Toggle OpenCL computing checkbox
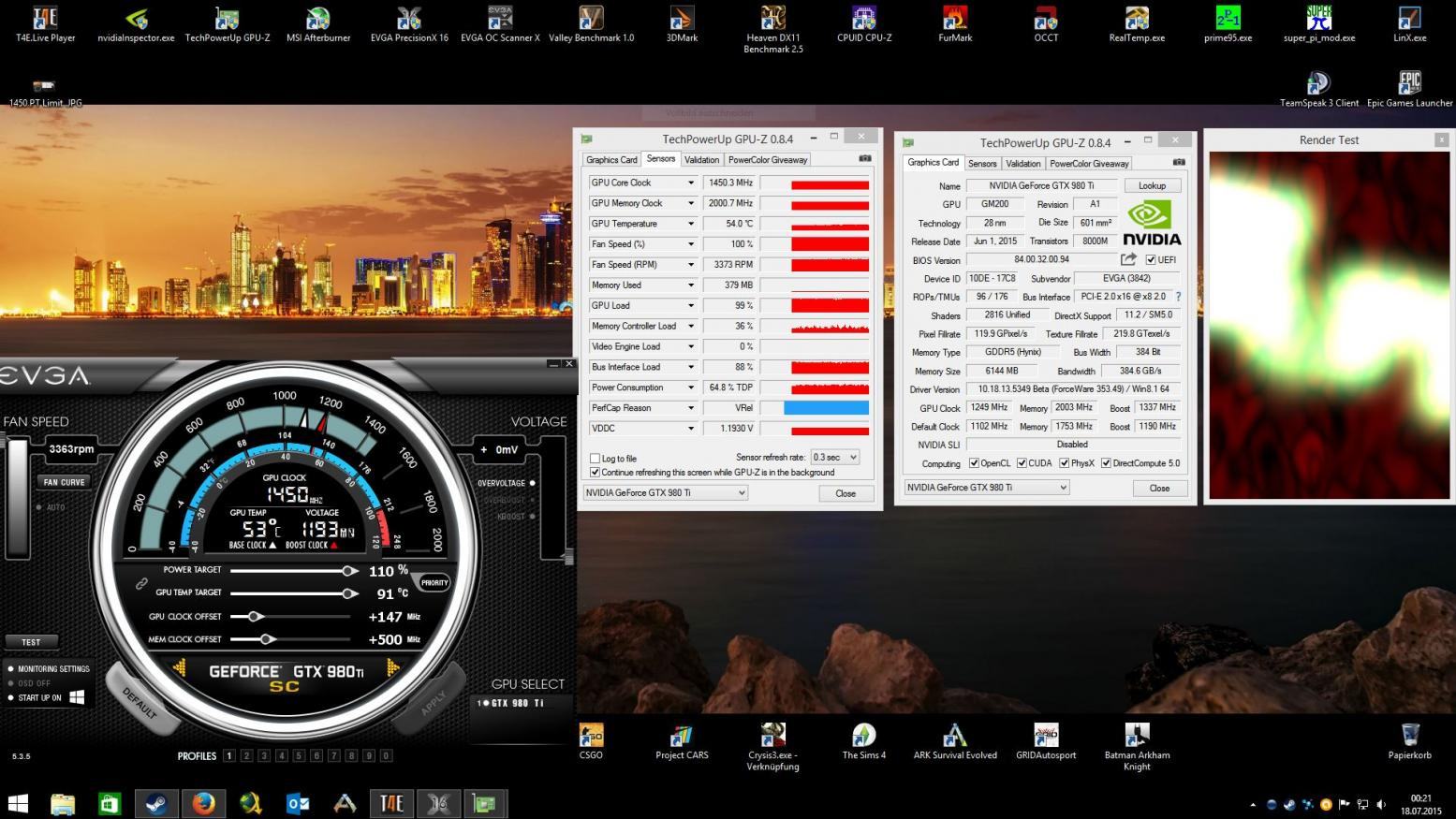Viewport: 1456px width, 819px height. 974,463
